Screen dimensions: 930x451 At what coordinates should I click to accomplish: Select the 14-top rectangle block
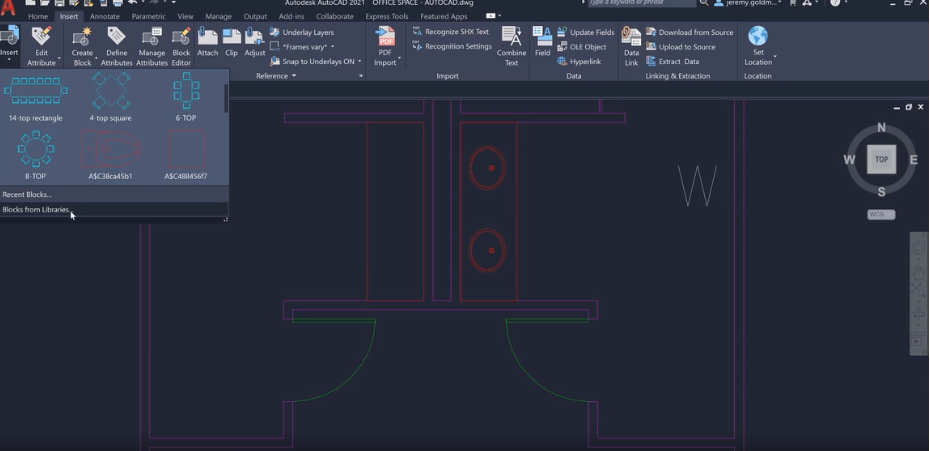point(36,97)
